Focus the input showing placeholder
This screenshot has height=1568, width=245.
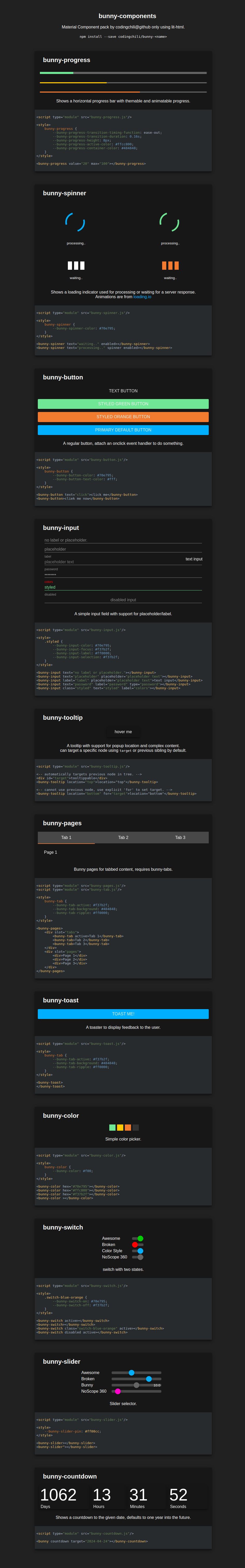coord(123,549)
